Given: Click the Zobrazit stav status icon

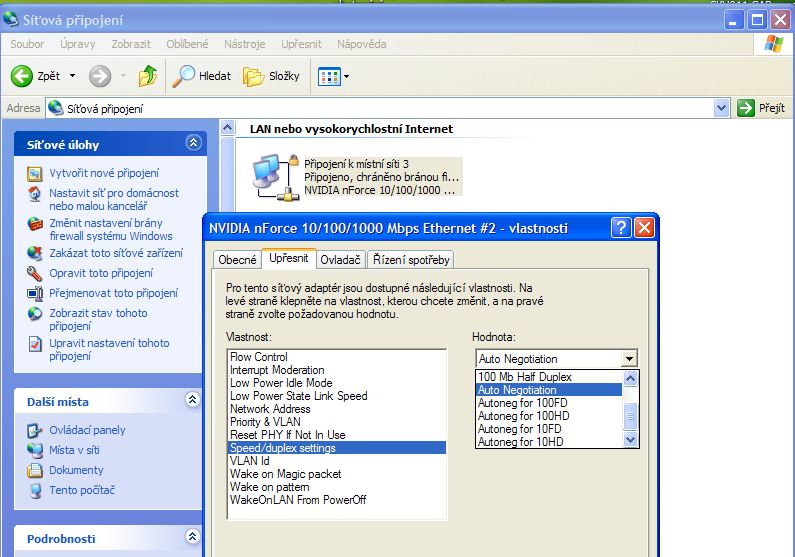Looking at the screenshot, I should pos(34,314).
